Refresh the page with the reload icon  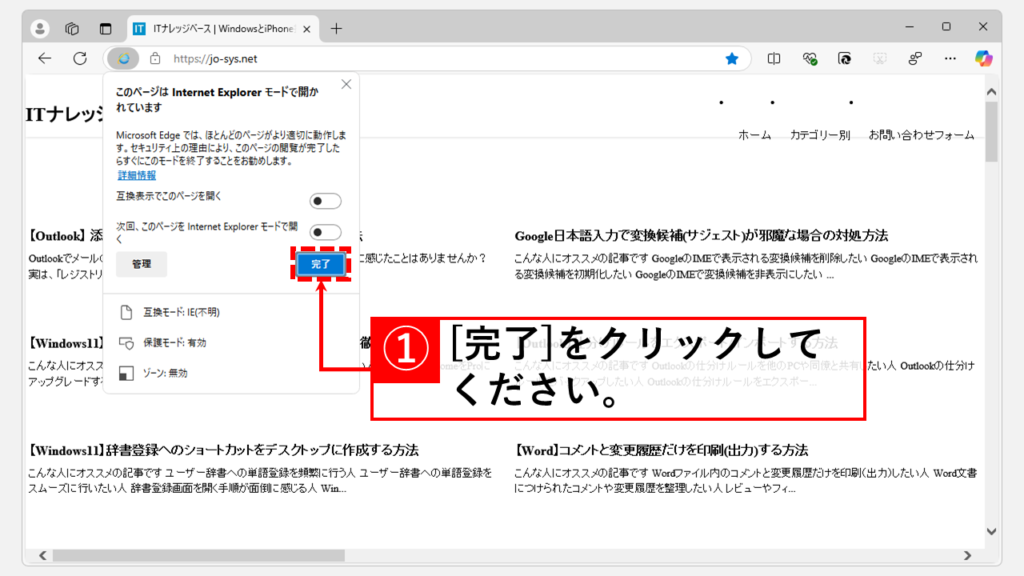tap(80, 59)
